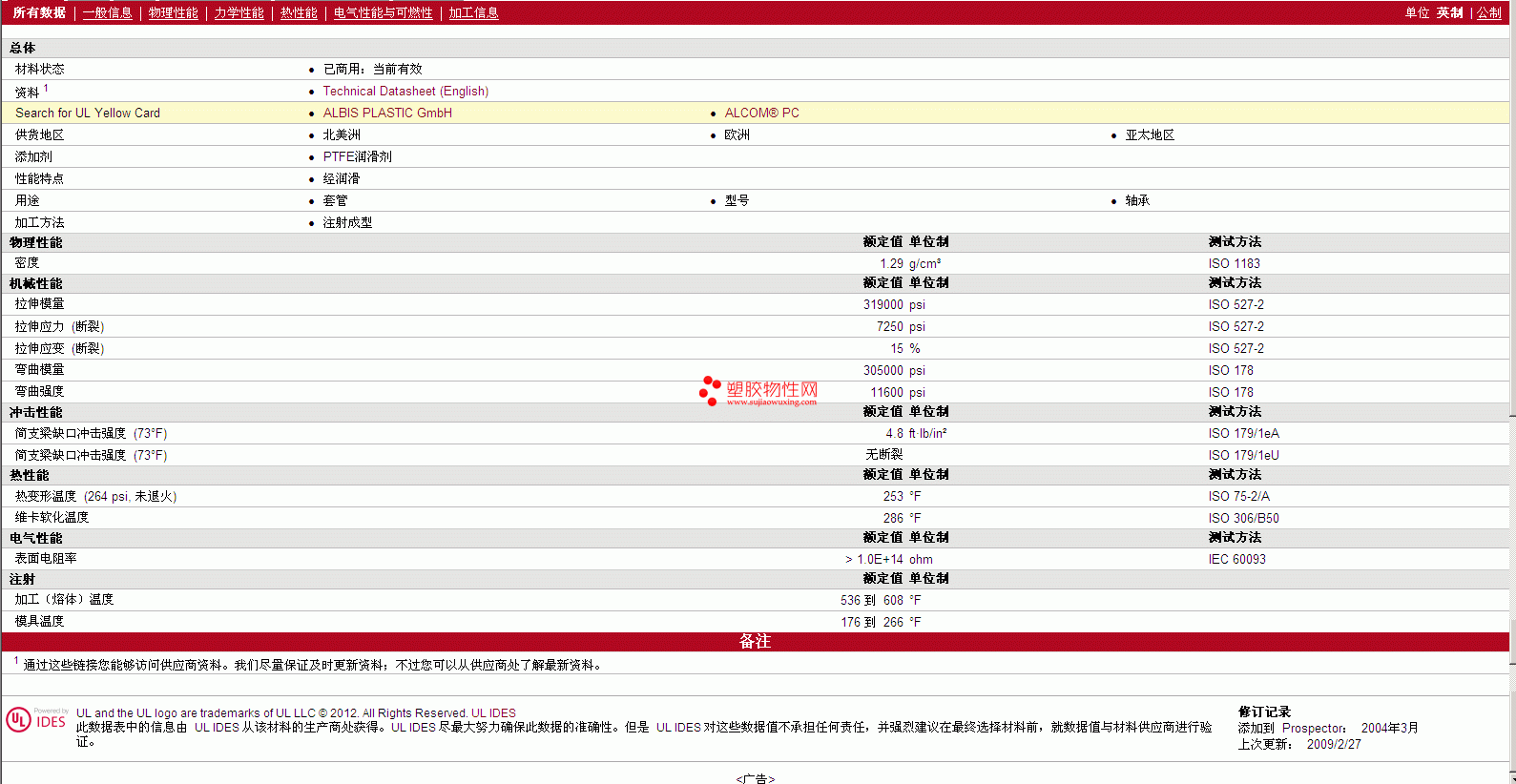Click the ISO 75-2/A test method

[1239, 497]
